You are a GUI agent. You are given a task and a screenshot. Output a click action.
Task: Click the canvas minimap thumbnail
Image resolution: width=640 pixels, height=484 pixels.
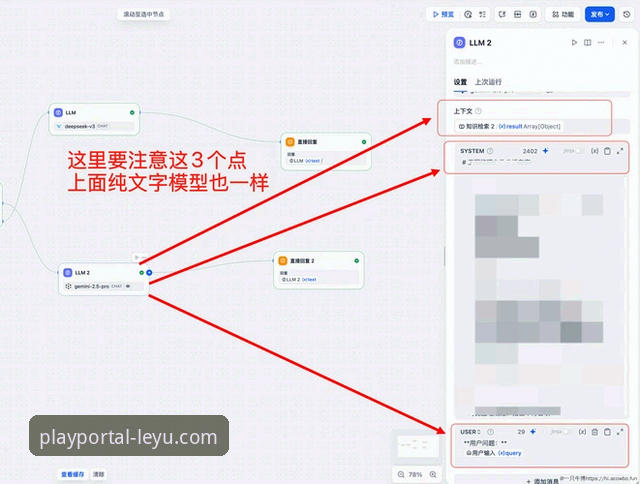click(x=418, y=446)
